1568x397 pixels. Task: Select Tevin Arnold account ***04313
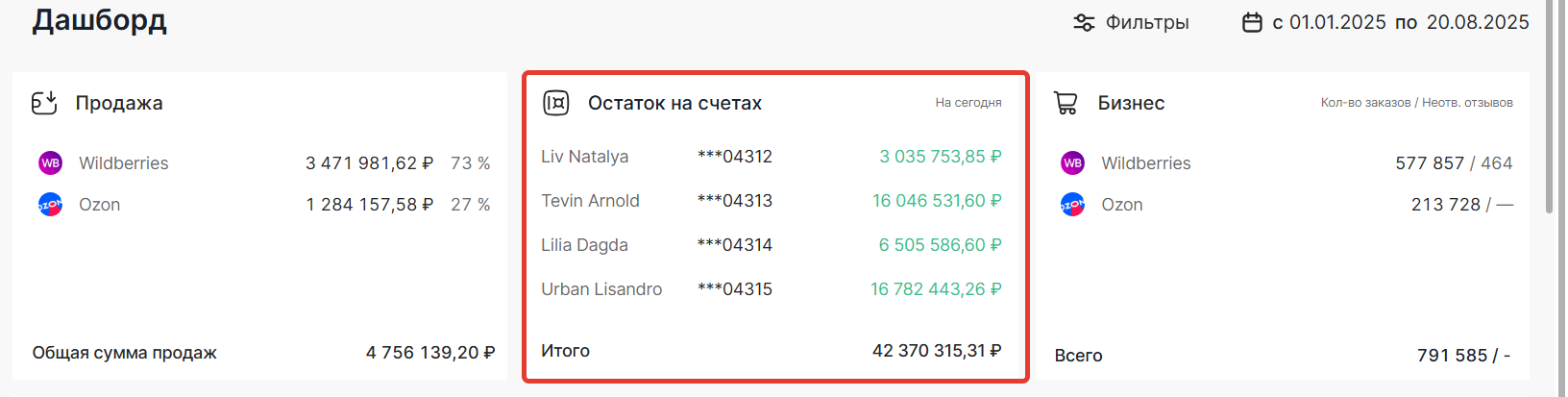click(735, 201)
